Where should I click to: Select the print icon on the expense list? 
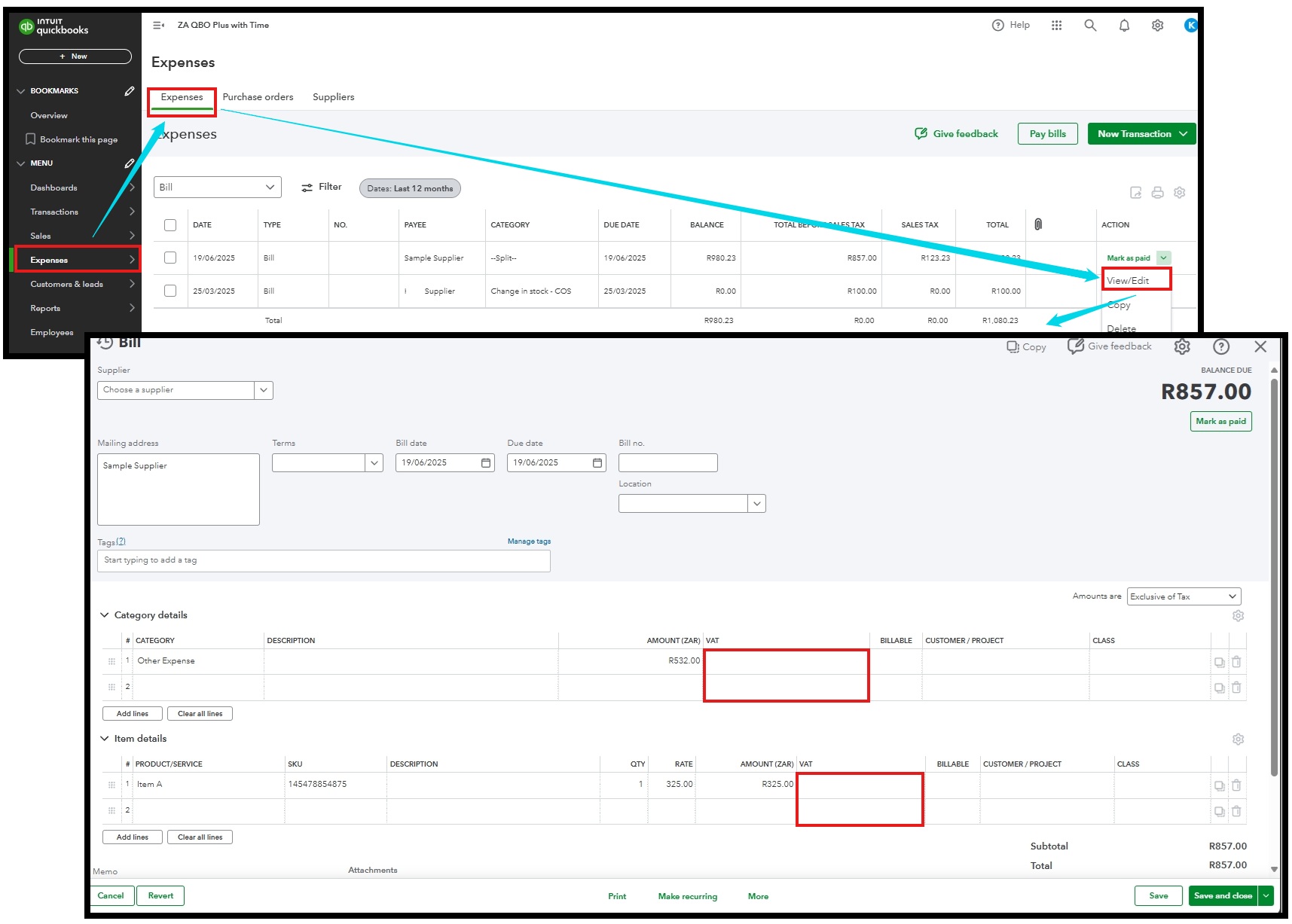tap(1158, 193)
